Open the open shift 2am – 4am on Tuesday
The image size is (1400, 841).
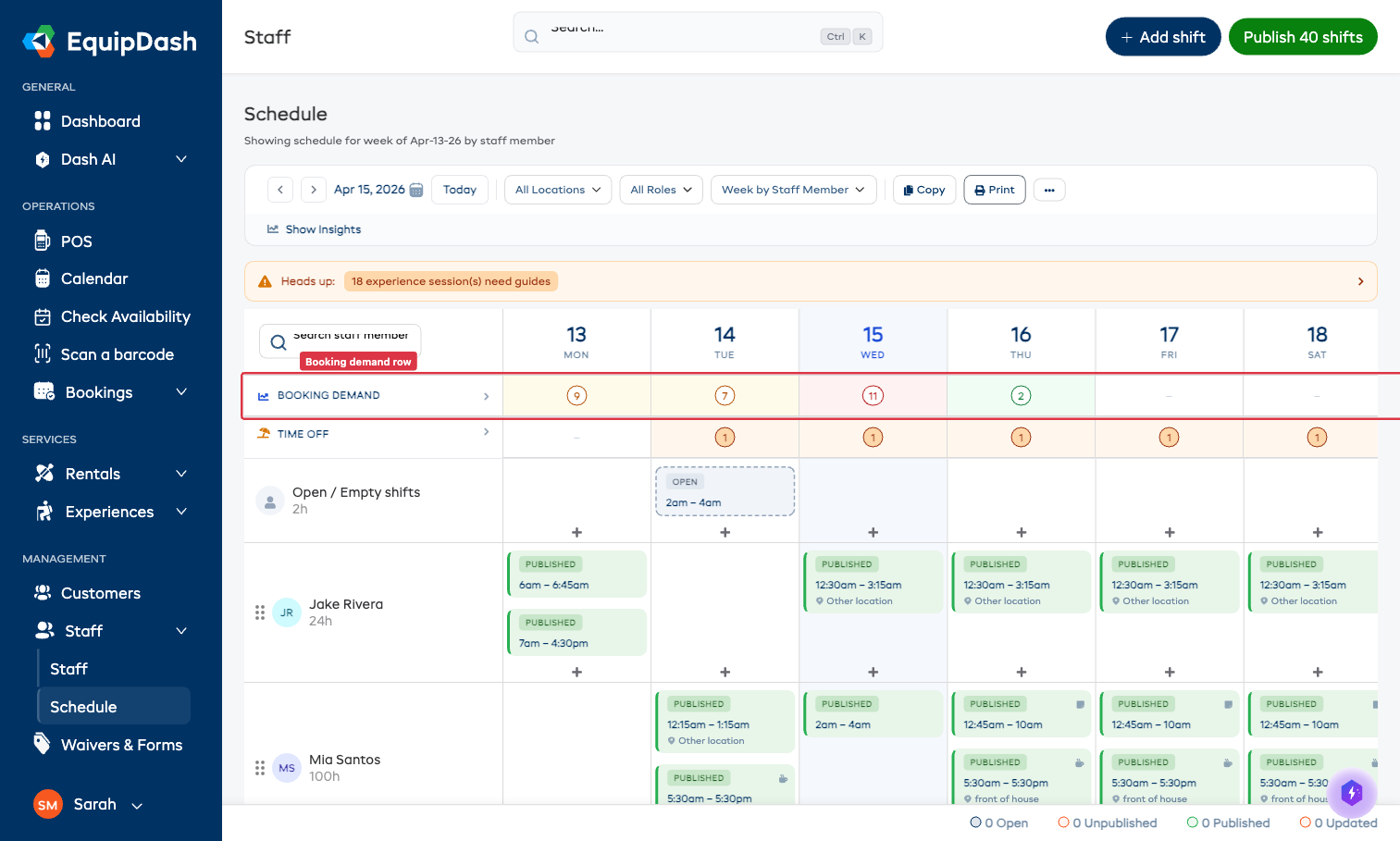pos(725,491)
